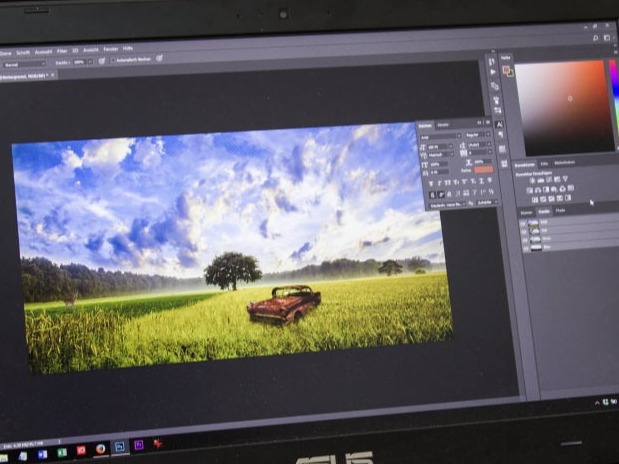This screenshot has height=464, width=619.
Task: Add a Levels adjustment layer
Action: [541, 180]
